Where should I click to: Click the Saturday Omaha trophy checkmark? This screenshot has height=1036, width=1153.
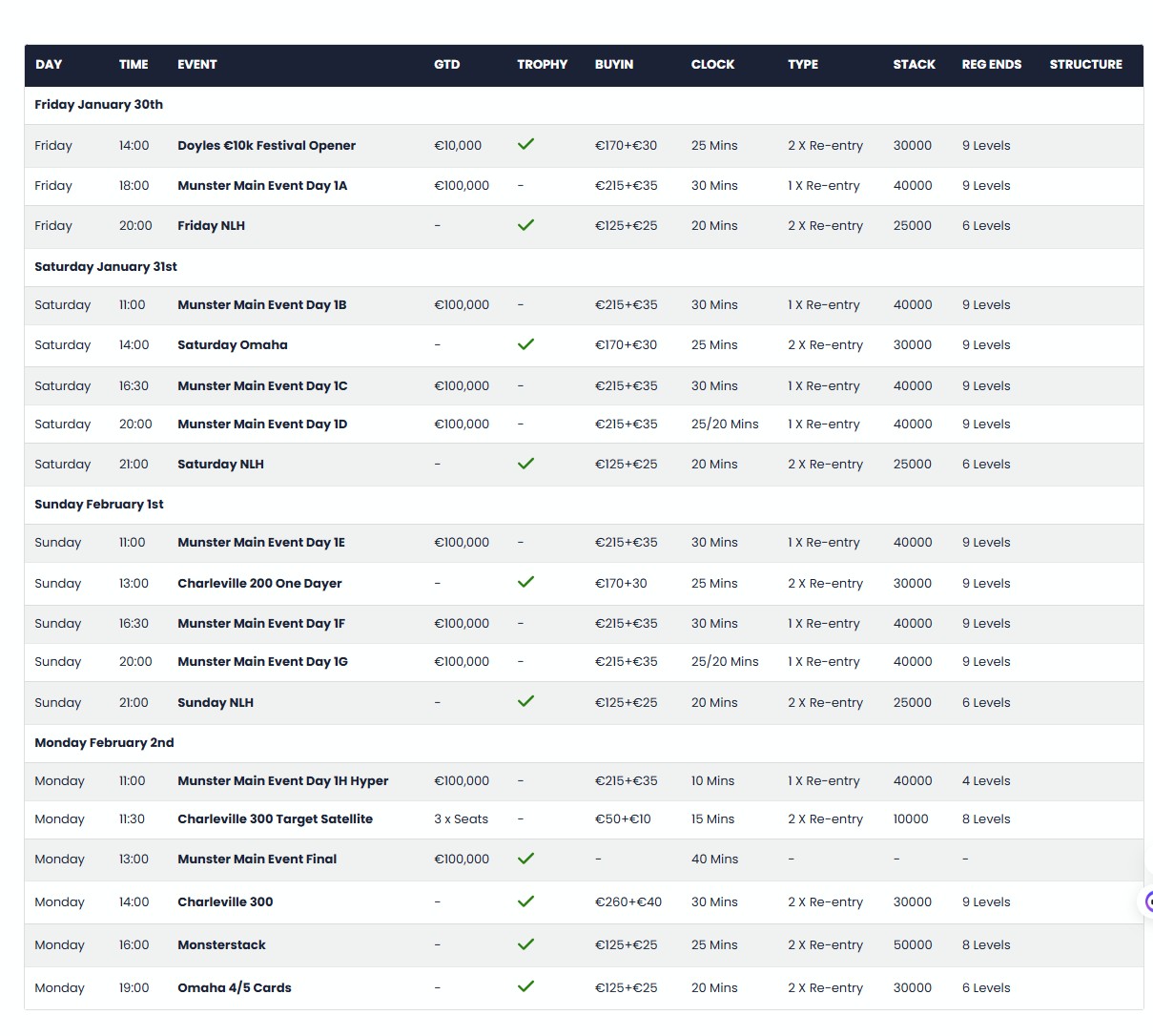coord(525,344)
